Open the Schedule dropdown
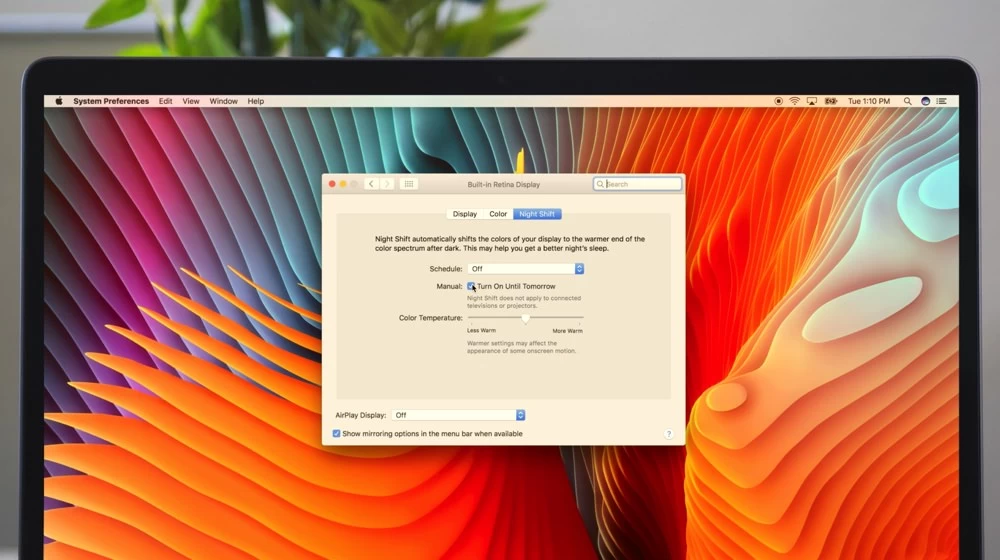1000x560 pixels. 526,269
